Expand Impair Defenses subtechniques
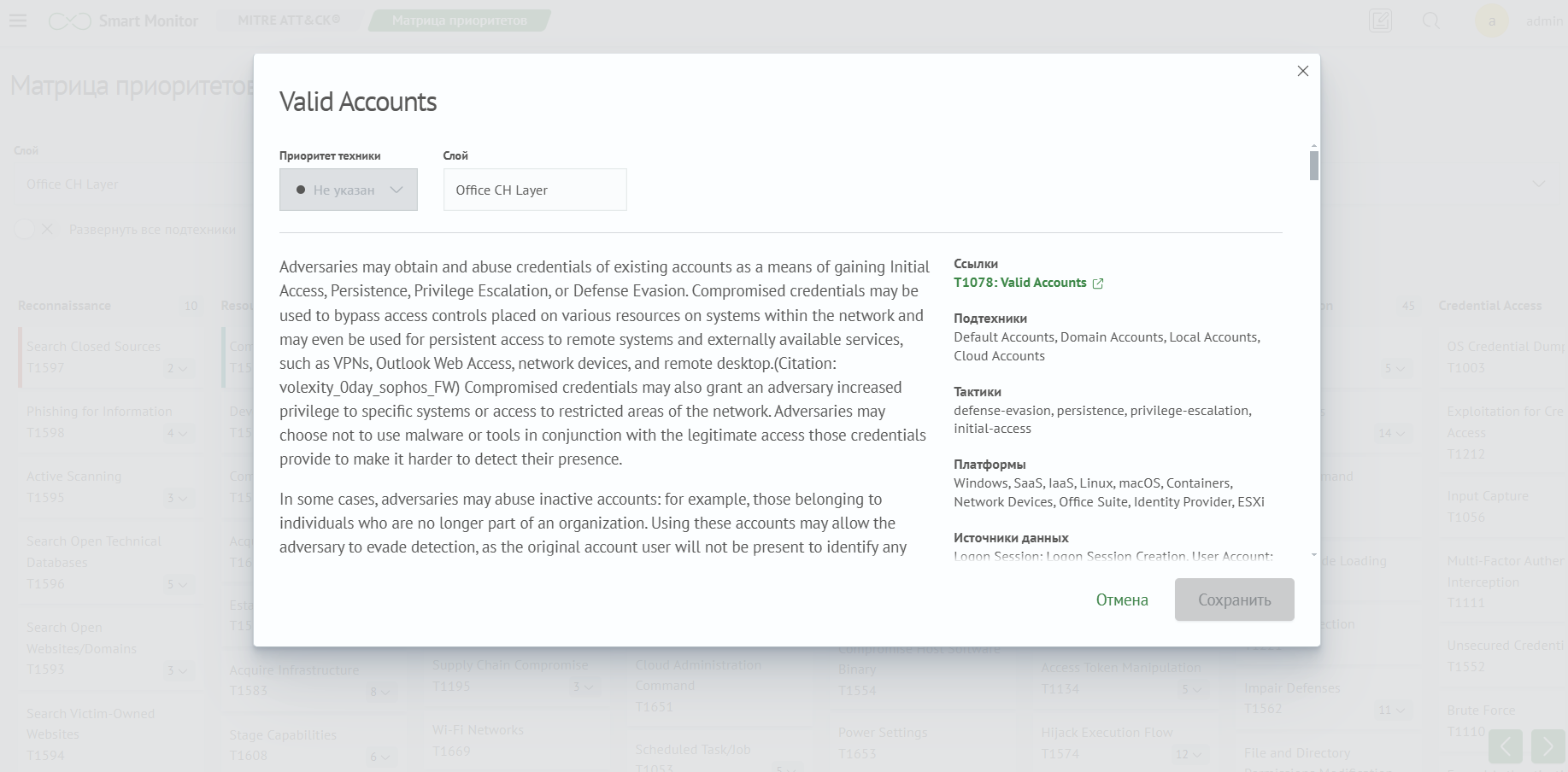Viewport: 1568px width, 772px height. (x=1392, y=710)
